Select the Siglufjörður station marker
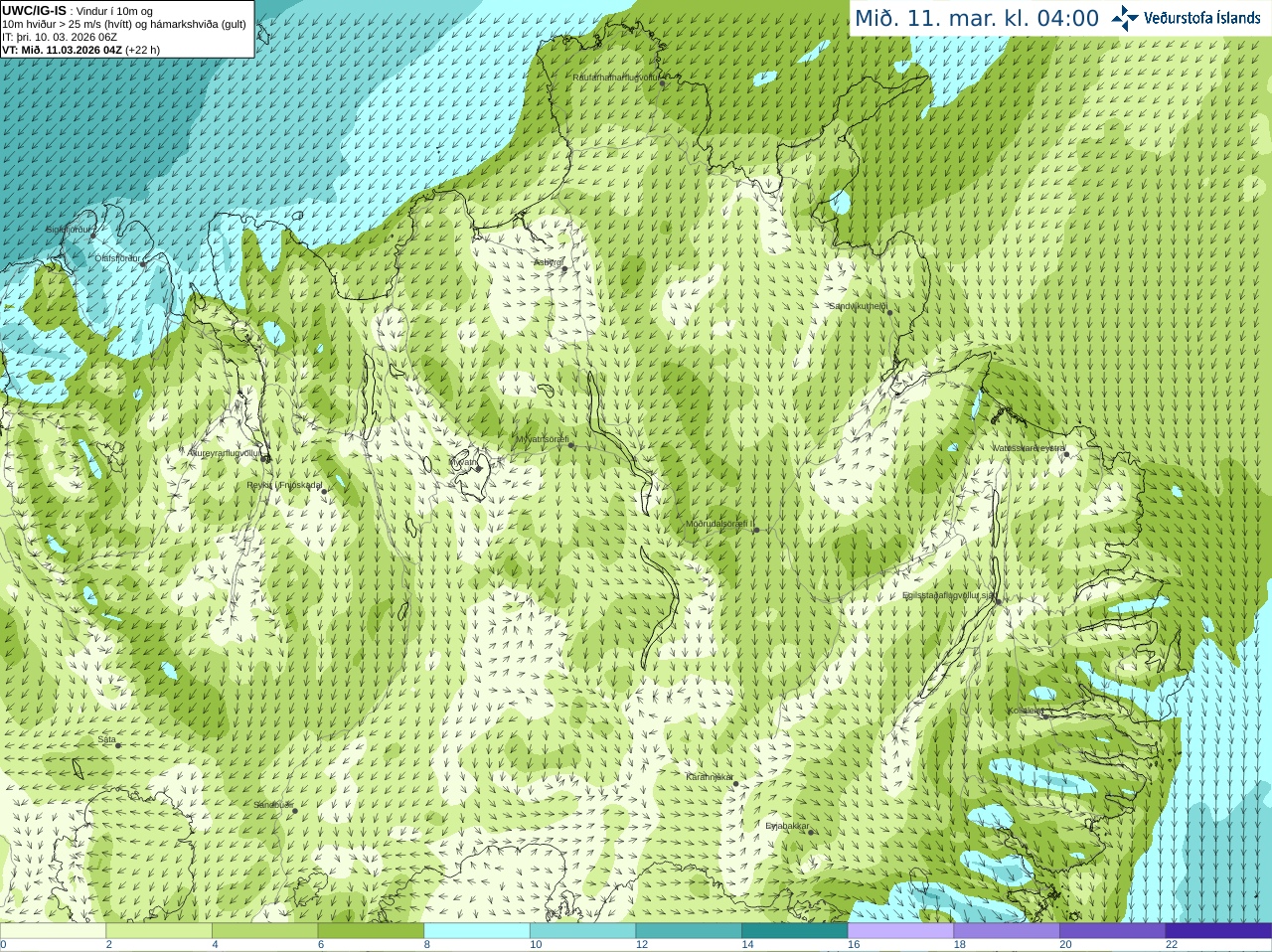 coord(93,236)
